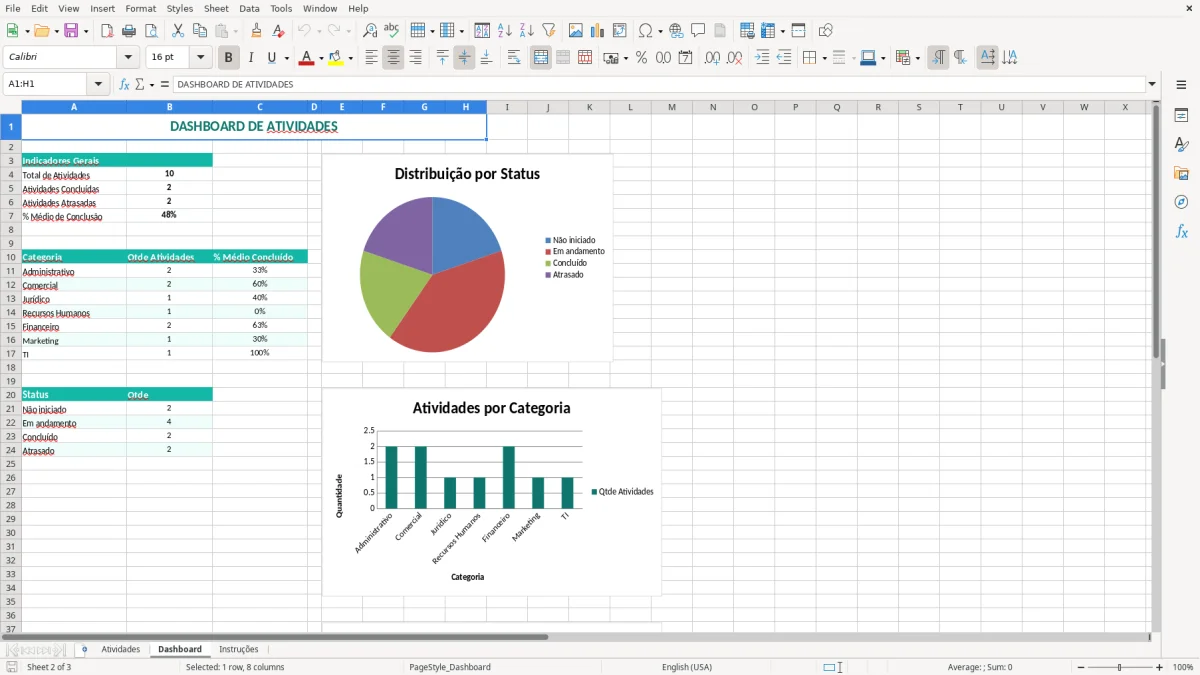Open the Data menu
The height and width of the screenshot is (675, 1200).
pyautogui.click(x=249, y=8)
